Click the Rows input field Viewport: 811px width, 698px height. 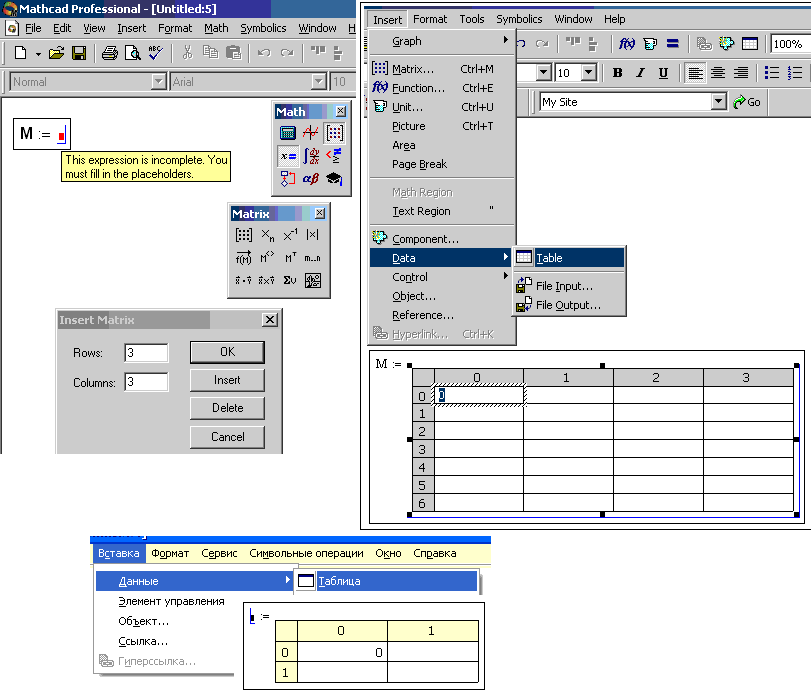tap(146, 353)
